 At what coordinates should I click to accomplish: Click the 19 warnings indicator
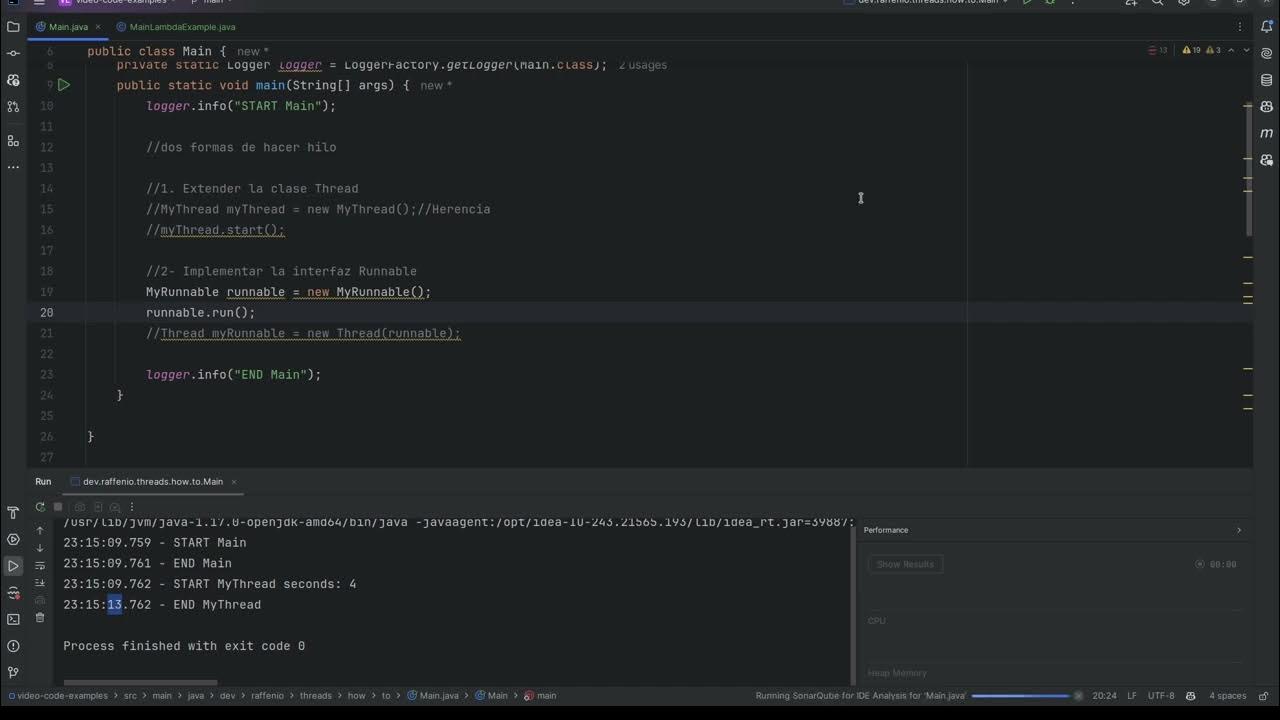(x=1191, y=50)
